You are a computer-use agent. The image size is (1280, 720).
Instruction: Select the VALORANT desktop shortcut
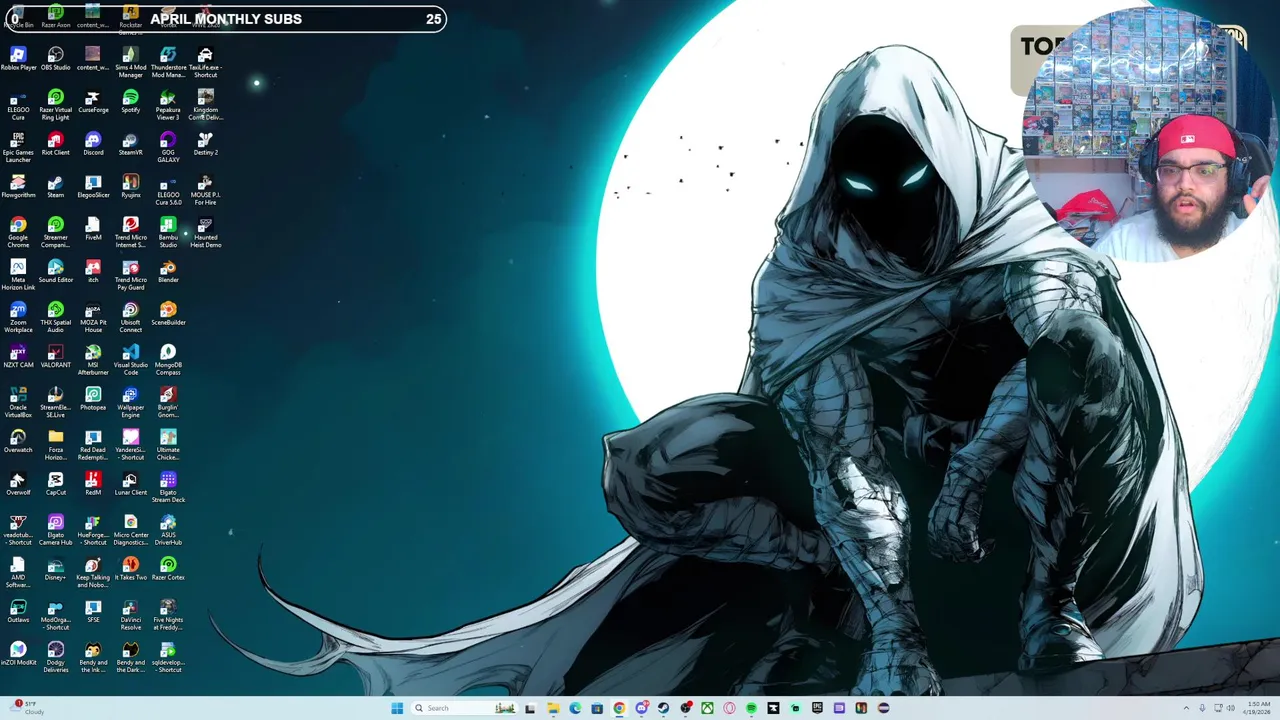(56, 356)
